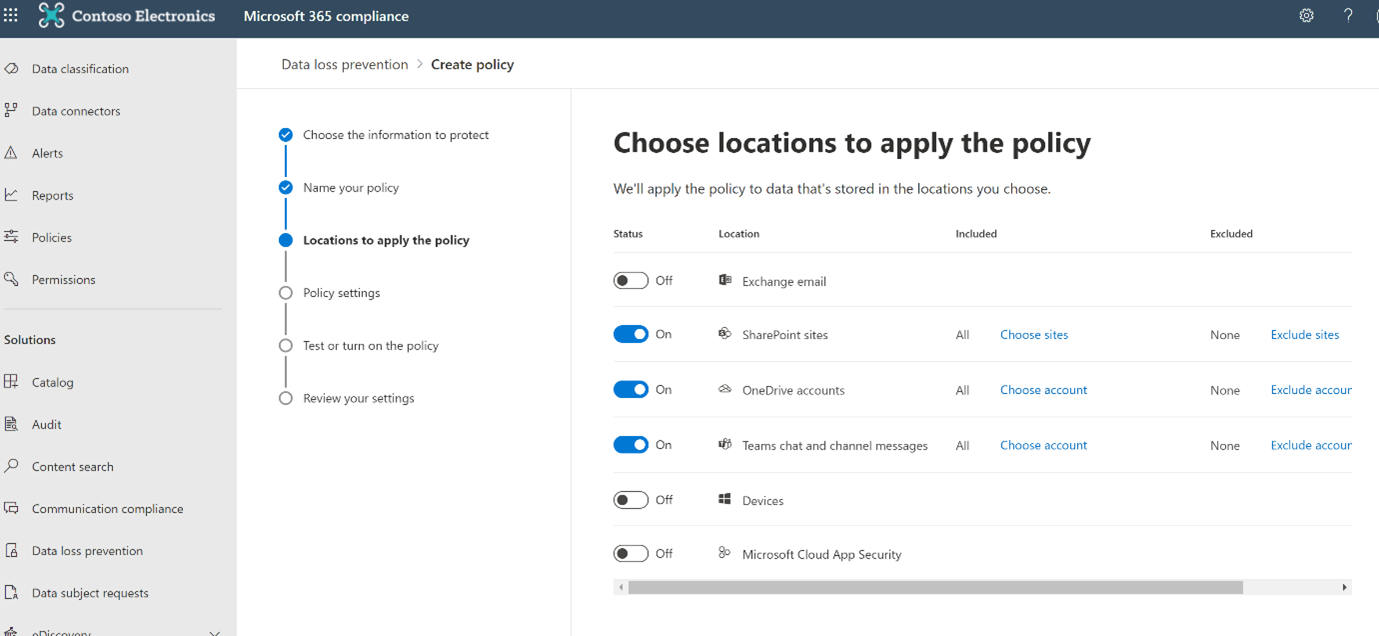Turn off the SharePoint sites toggle
This screenshot has height=636, width=1379.
(631, 334)
